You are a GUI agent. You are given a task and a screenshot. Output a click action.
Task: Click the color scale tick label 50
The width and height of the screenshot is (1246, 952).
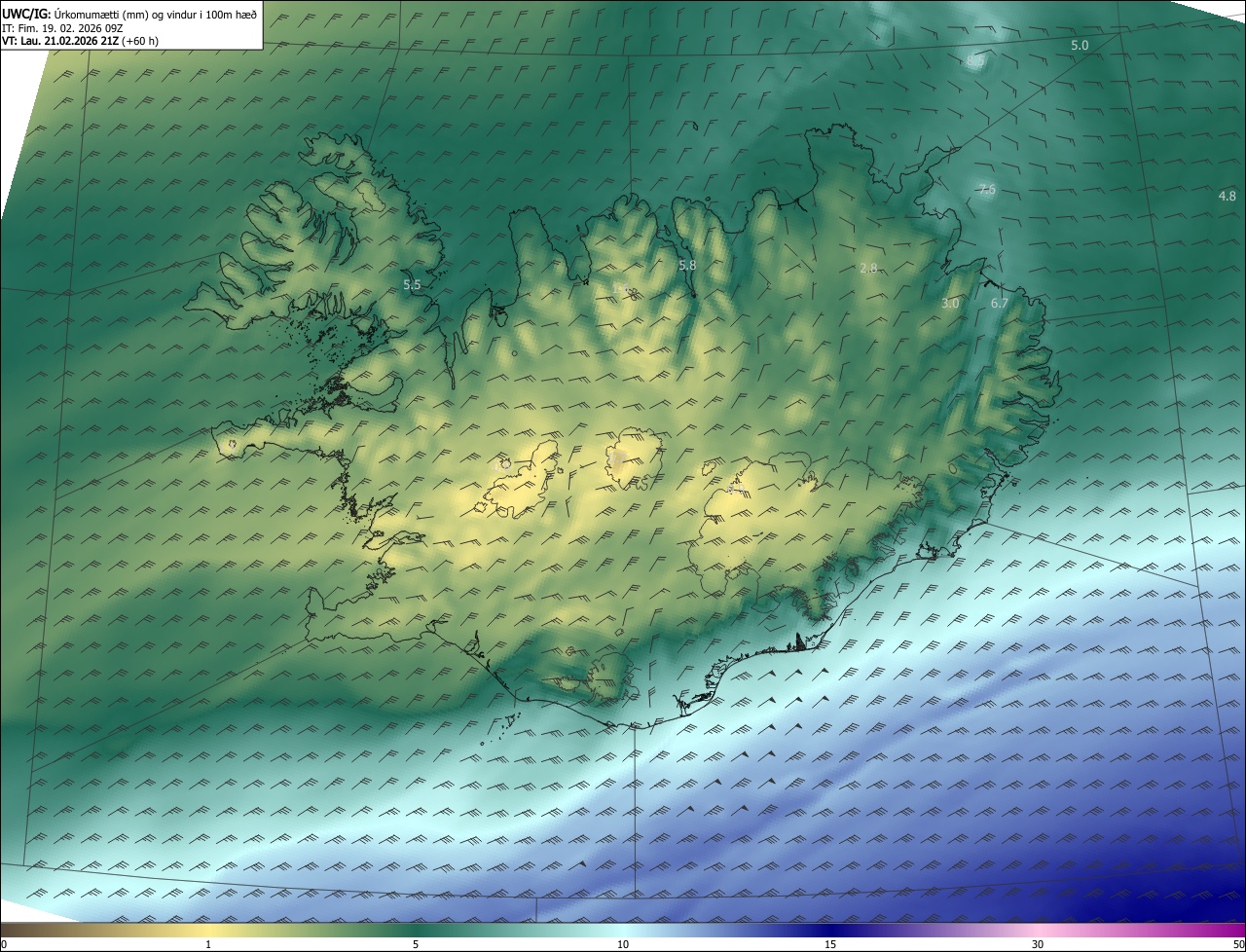(1238, 944)
